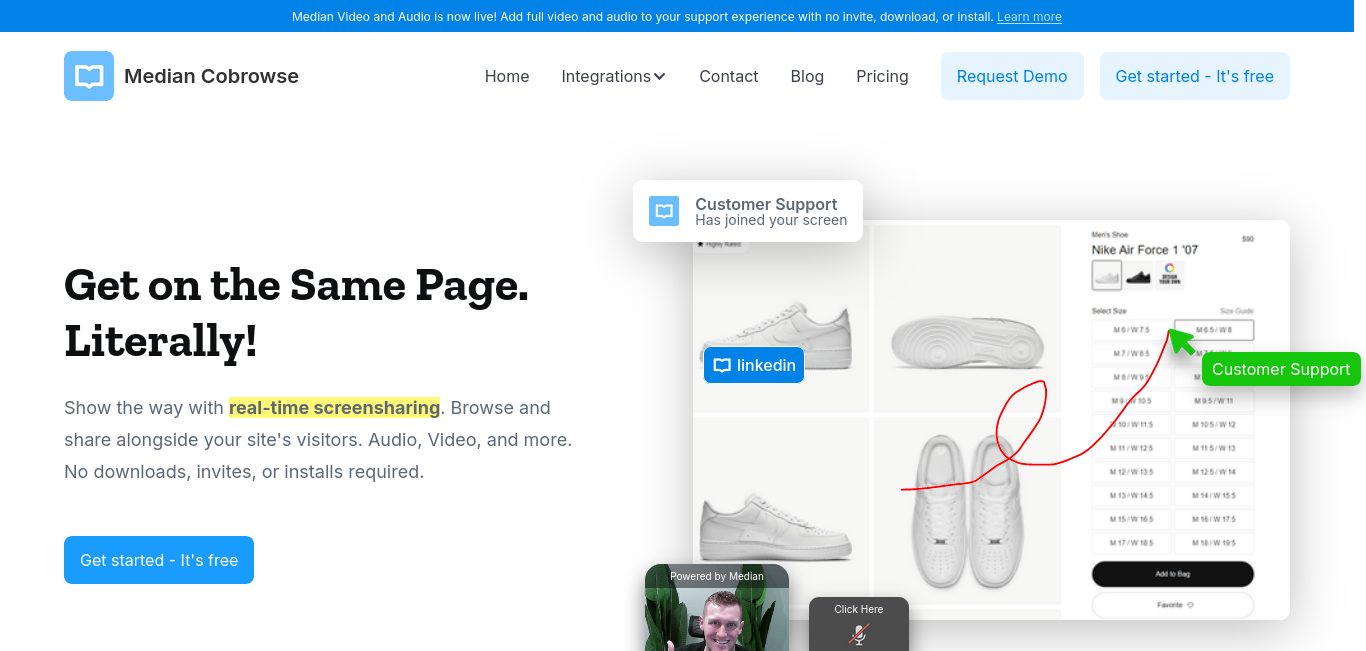This screenshot has height=651, width=1366.
Task: Open the Blog link in navigation
Action: (x=807, y=76)
